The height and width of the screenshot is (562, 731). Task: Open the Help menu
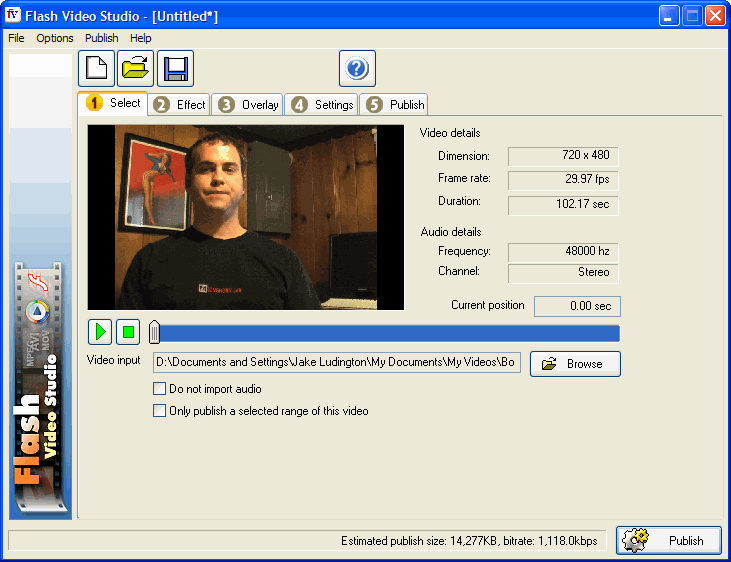coord(140,38)
